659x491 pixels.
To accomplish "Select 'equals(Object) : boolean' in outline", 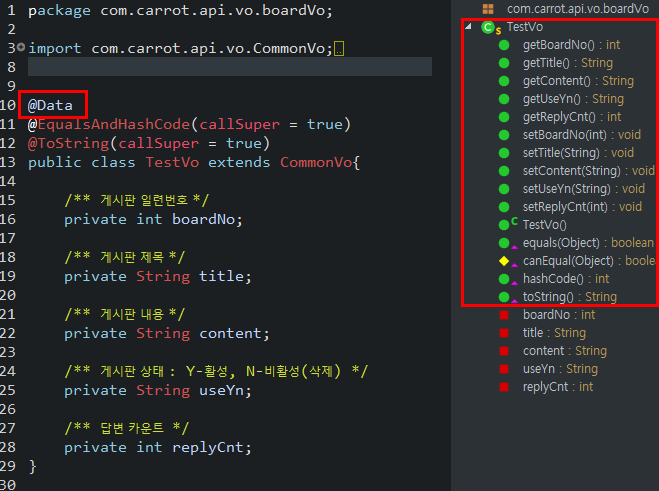I will click(588, 243).
